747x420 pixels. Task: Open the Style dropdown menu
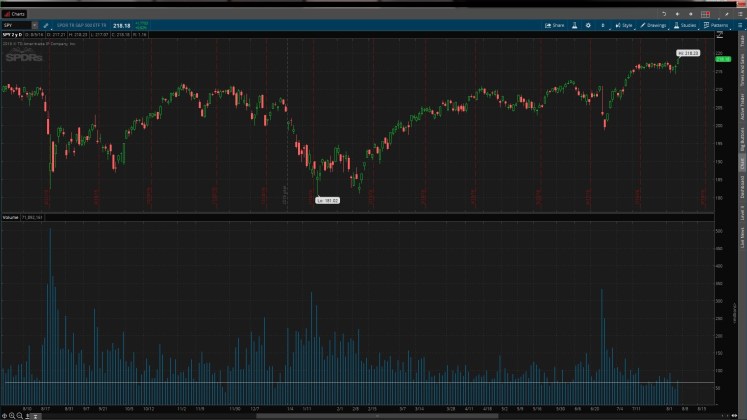coord(624,25)
